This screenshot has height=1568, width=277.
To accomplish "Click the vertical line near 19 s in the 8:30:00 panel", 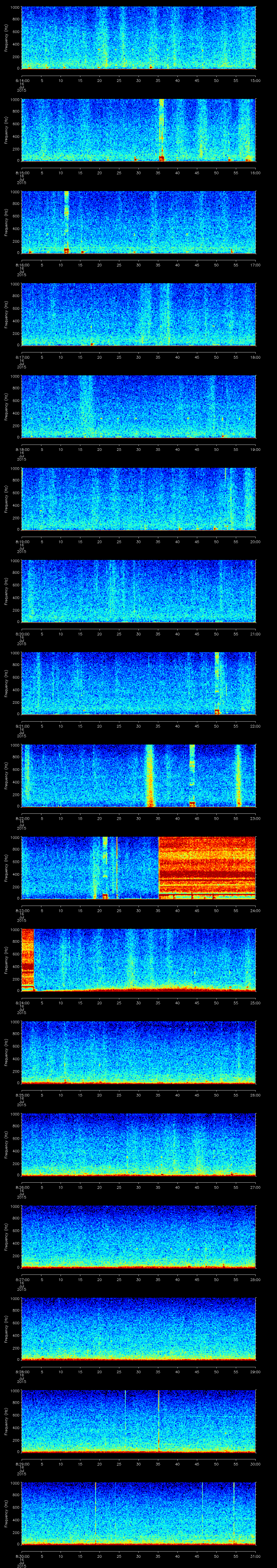I will pos(95,1514).
